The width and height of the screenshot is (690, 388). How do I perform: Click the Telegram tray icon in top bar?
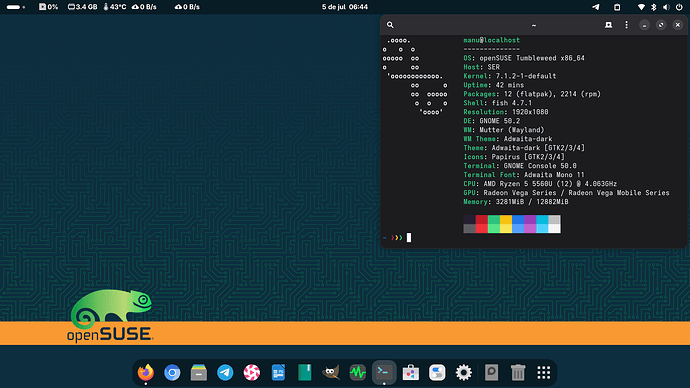[595, 7]
